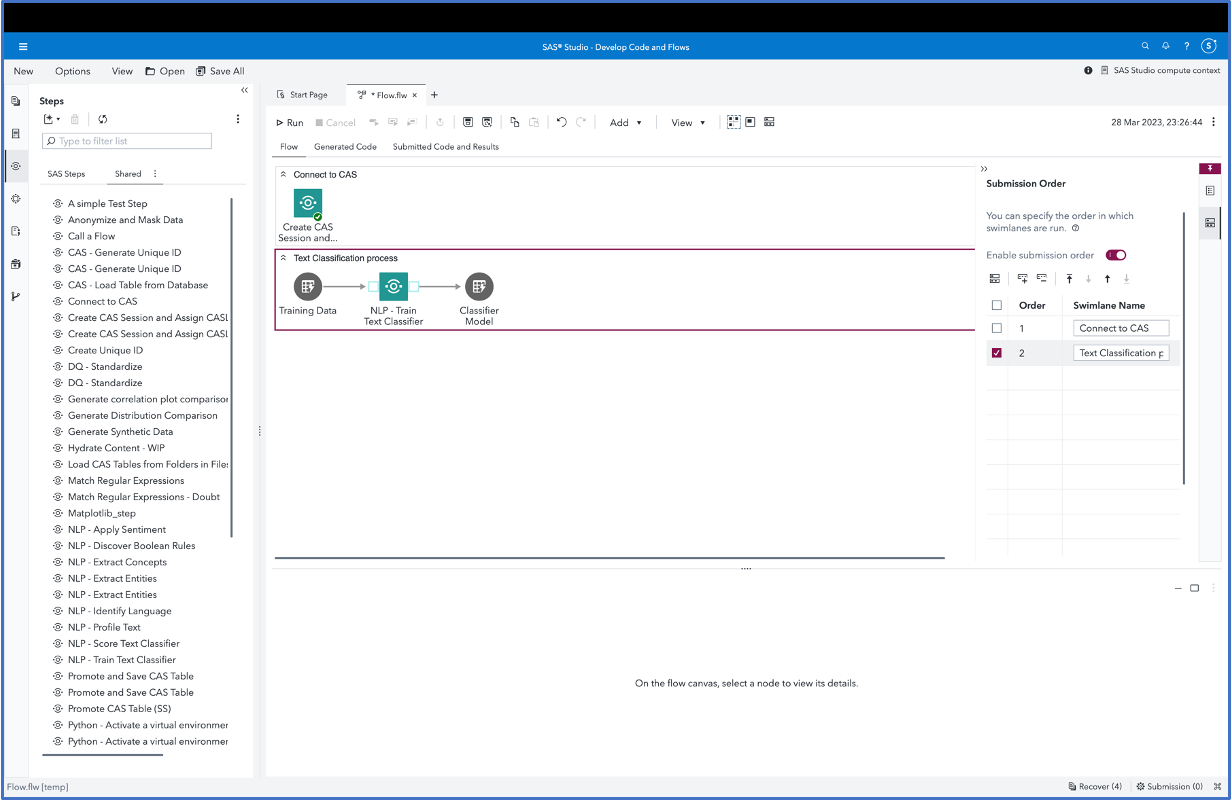Click the Run icon to execute the flow
The height and width of the screenshot is (800, 1232).
pyautogui.click(x=288, y=122)
